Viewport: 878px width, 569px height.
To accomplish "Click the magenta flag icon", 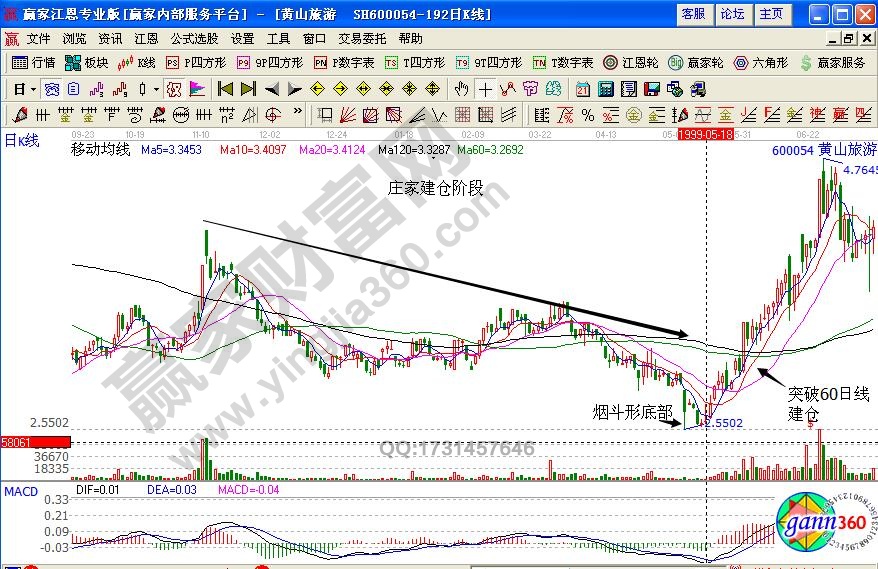I will [197, 89].
